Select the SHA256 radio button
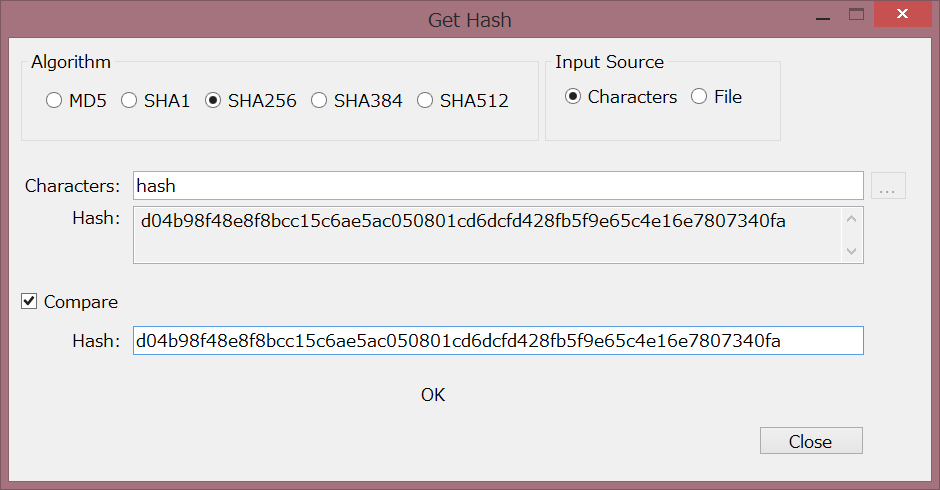 point(213,100)
